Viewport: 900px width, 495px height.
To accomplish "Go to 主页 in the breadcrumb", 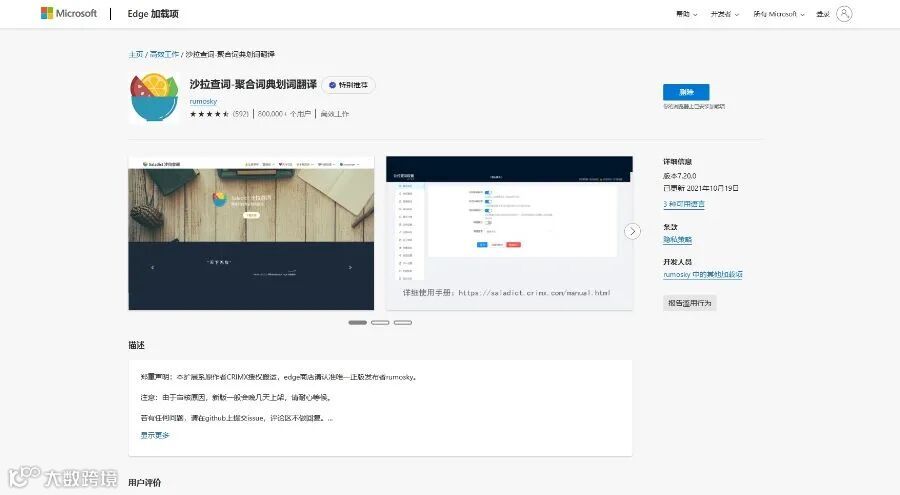I will pos(135,54).
